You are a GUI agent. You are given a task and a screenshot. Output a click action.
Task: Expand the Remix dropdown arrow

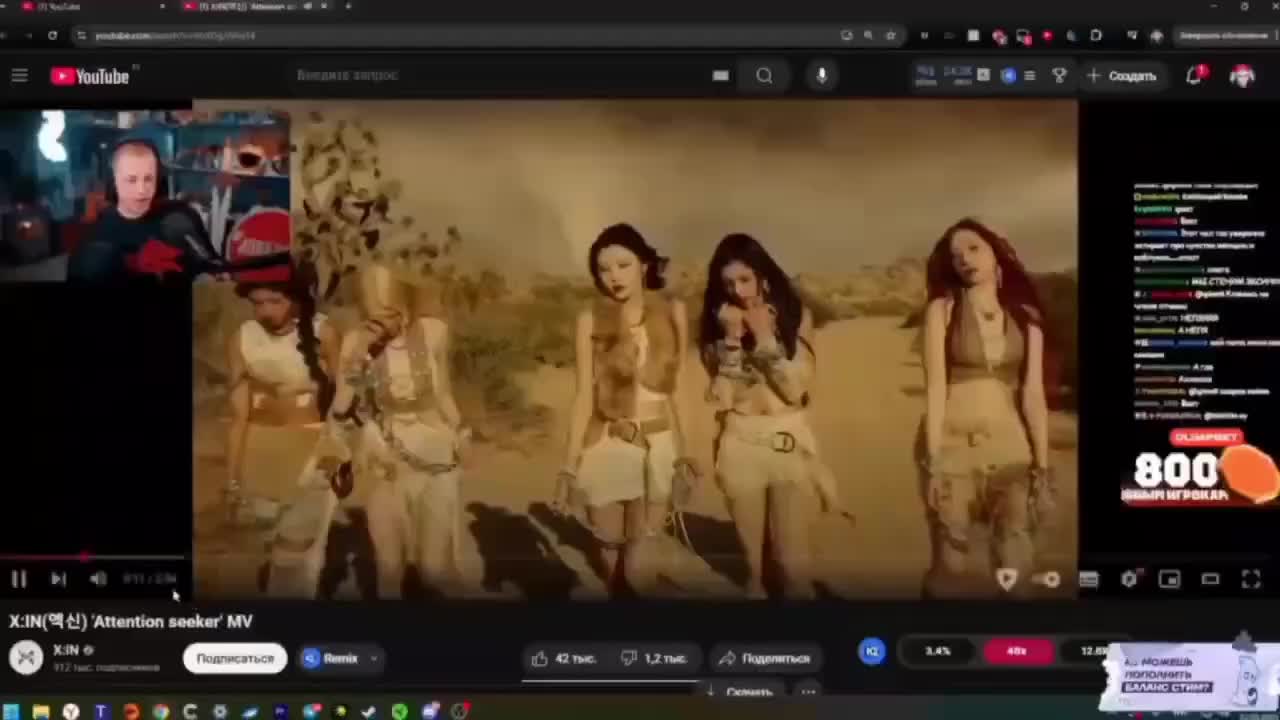(x=374, y=658)
